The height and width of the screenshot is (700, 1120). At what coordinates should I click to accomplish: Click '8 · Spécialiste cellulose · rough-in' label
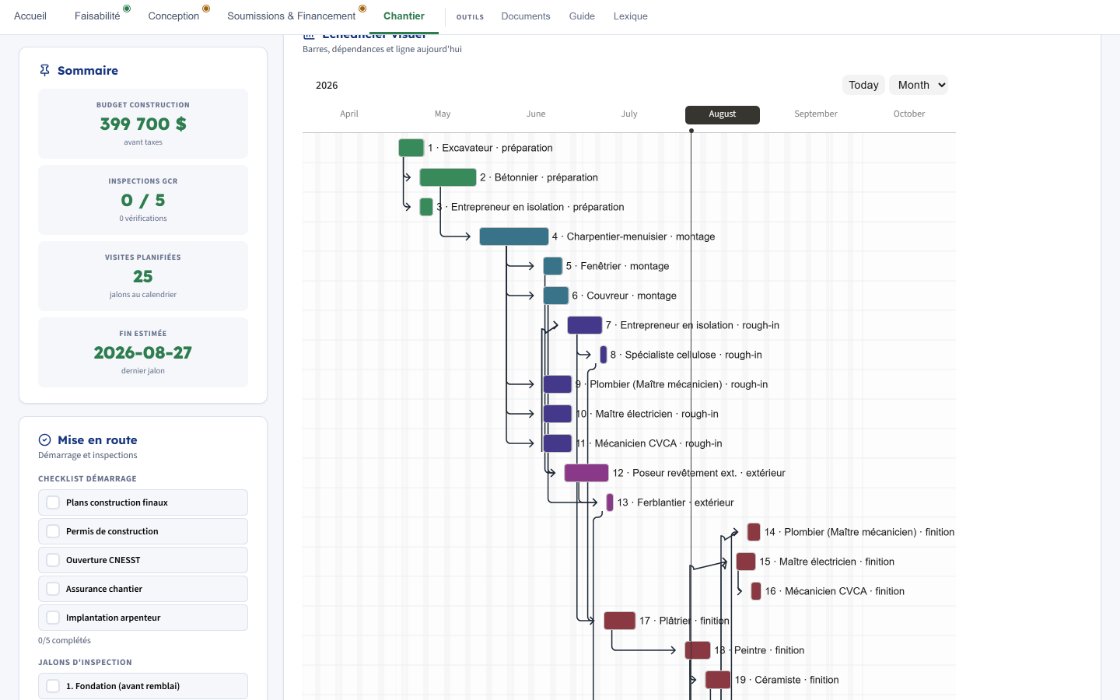[x=686, y=355]
